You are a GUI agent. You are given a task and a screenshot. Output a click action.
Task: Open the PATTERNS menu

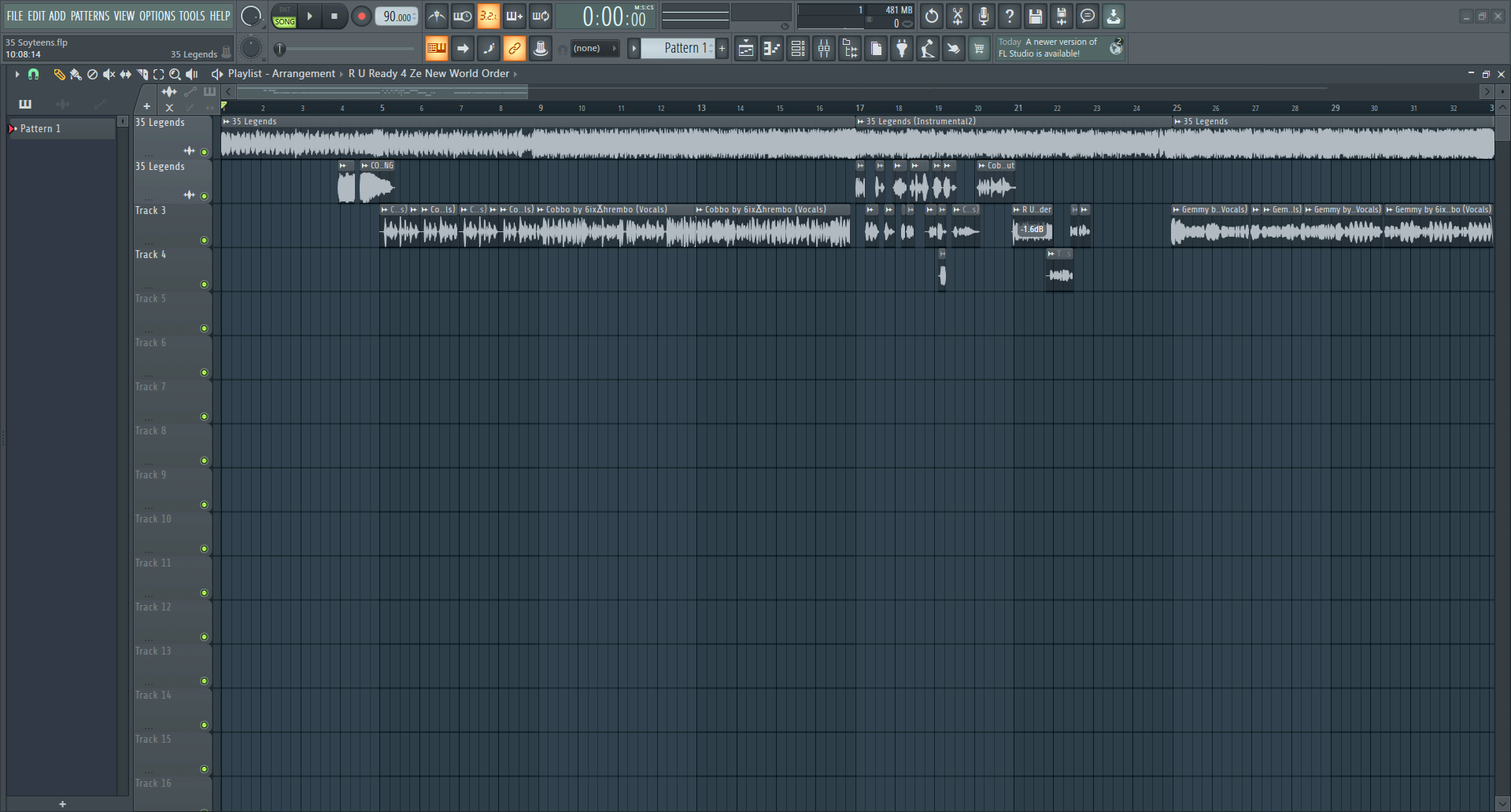click(91, 16)
